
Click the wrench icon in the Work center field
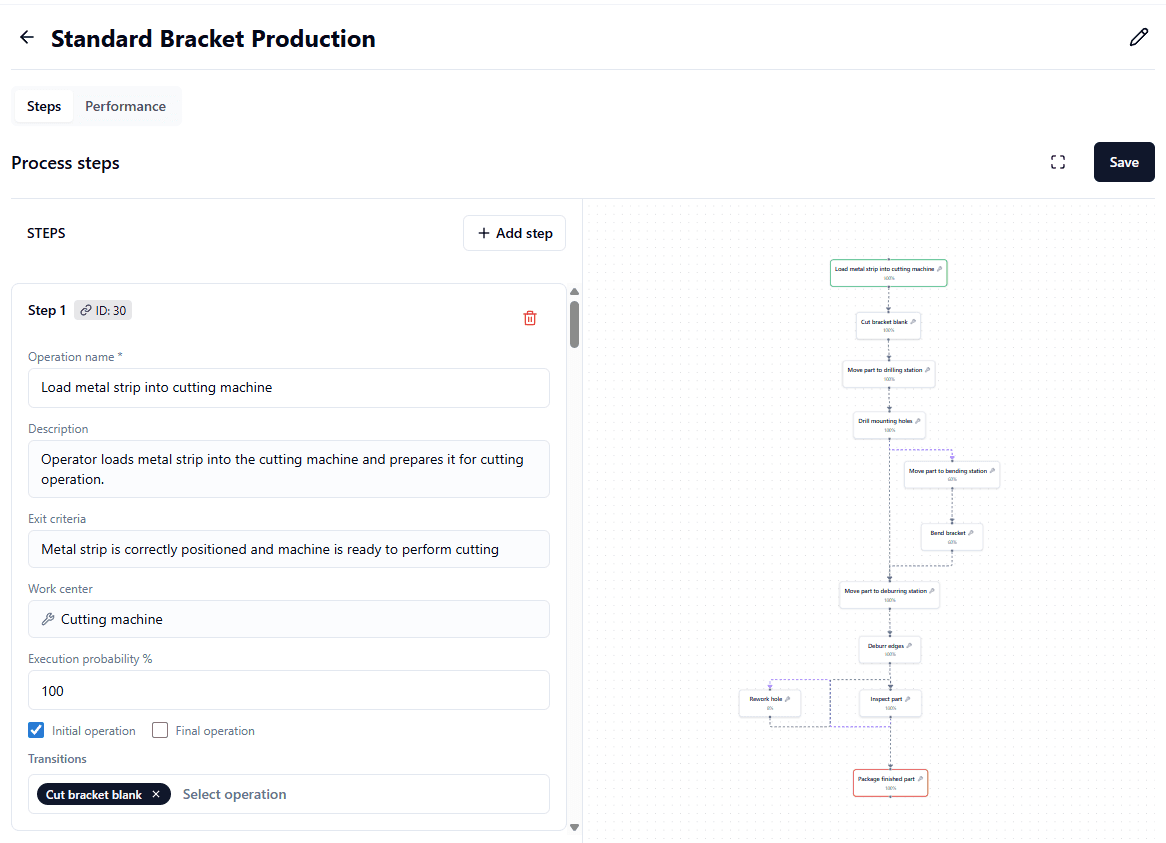tap(47, 618)
